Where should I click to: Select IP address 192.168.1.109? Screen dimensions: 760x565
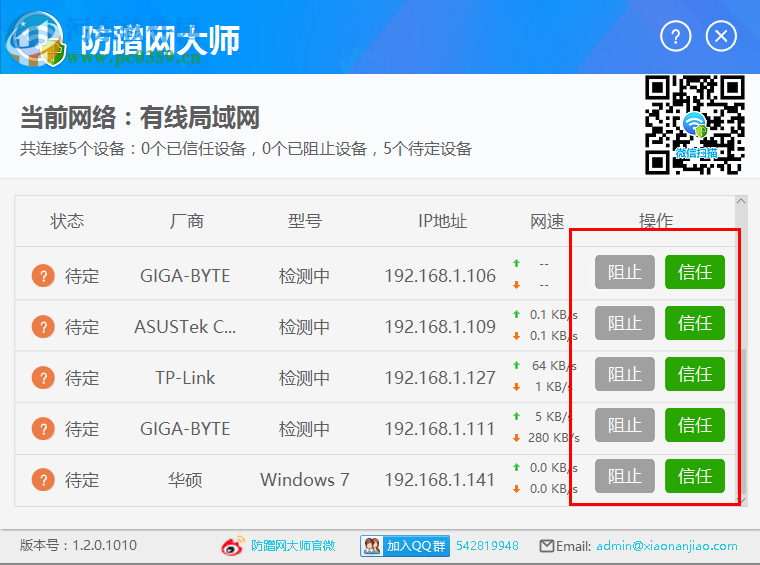[440, 327]
